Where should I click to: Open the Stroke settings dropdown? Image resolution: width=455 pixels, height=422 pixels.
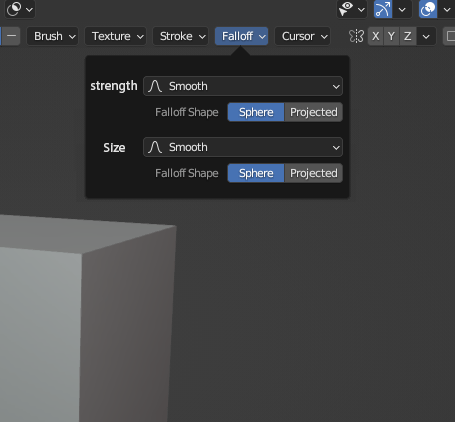[180, 36]
